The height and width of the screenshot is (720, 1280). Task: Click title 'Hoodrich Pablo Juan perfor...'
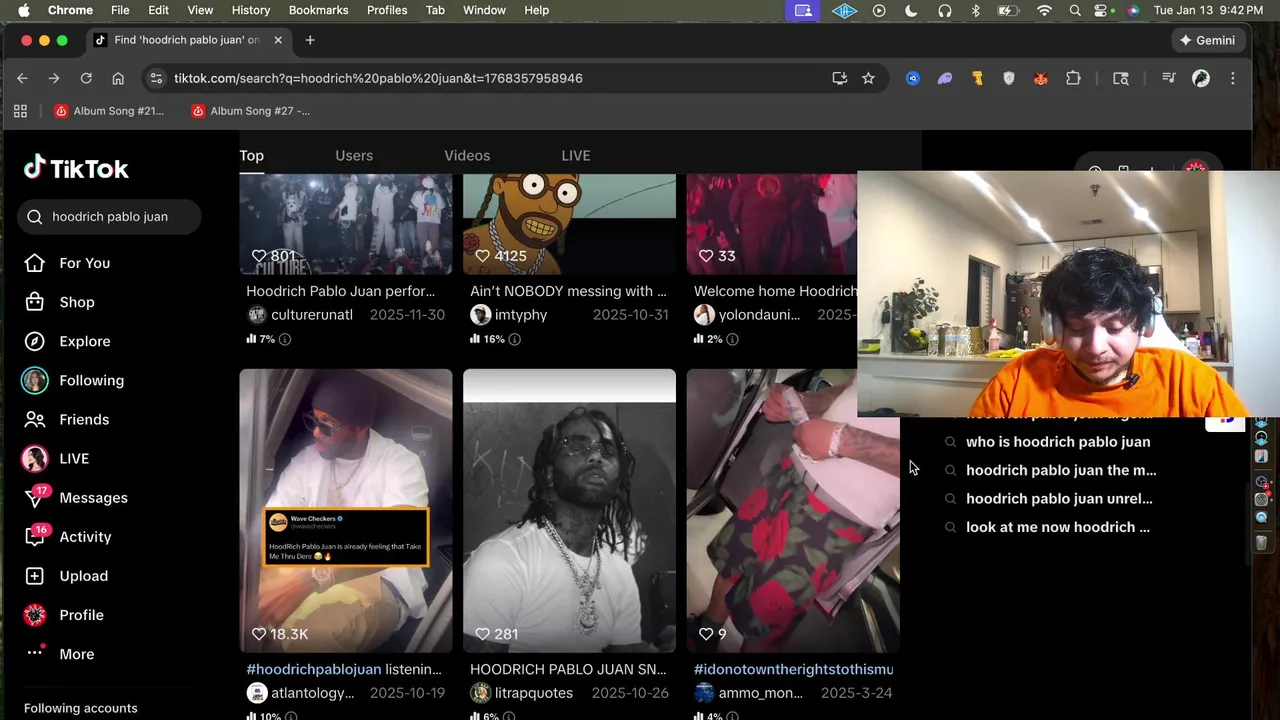click(x=341, y=291)
